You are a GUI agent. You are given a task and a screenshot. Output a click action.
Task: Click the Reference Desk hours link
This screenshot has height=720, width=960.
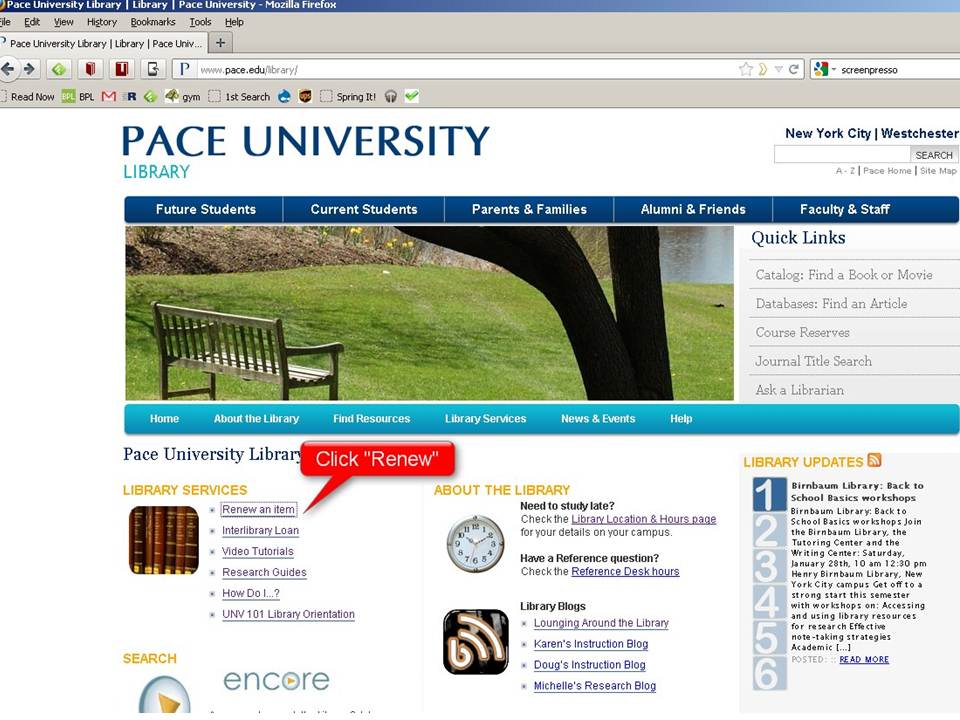pos(625,571)
